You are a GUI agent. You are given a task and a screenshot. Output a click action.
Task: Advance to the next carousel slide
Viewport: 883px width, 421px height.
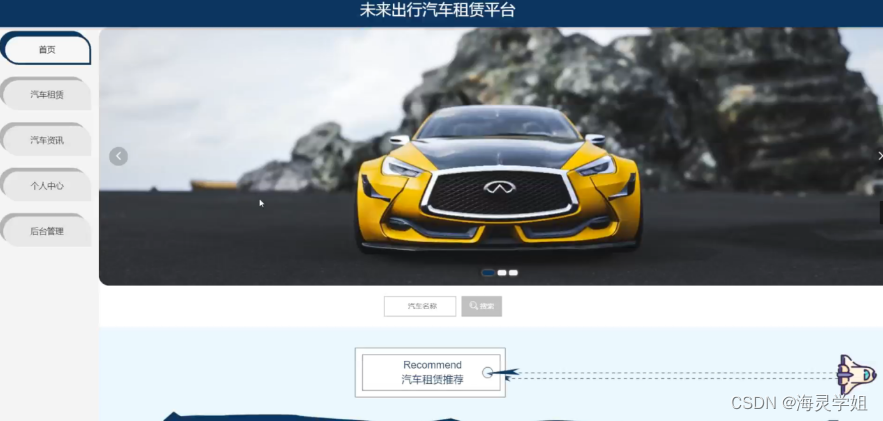[x=880, y=156]
